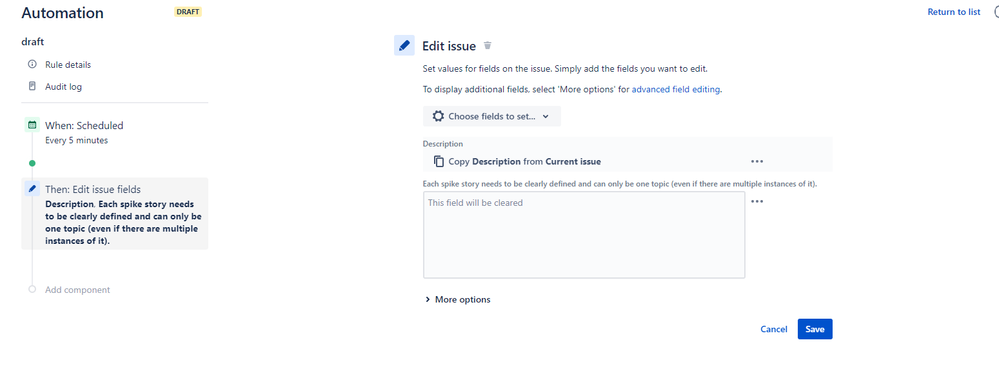Click the Add component circle icon
The height and width of the screenshot is (382, 999).
pyautogui.click(x=32, y=290)
